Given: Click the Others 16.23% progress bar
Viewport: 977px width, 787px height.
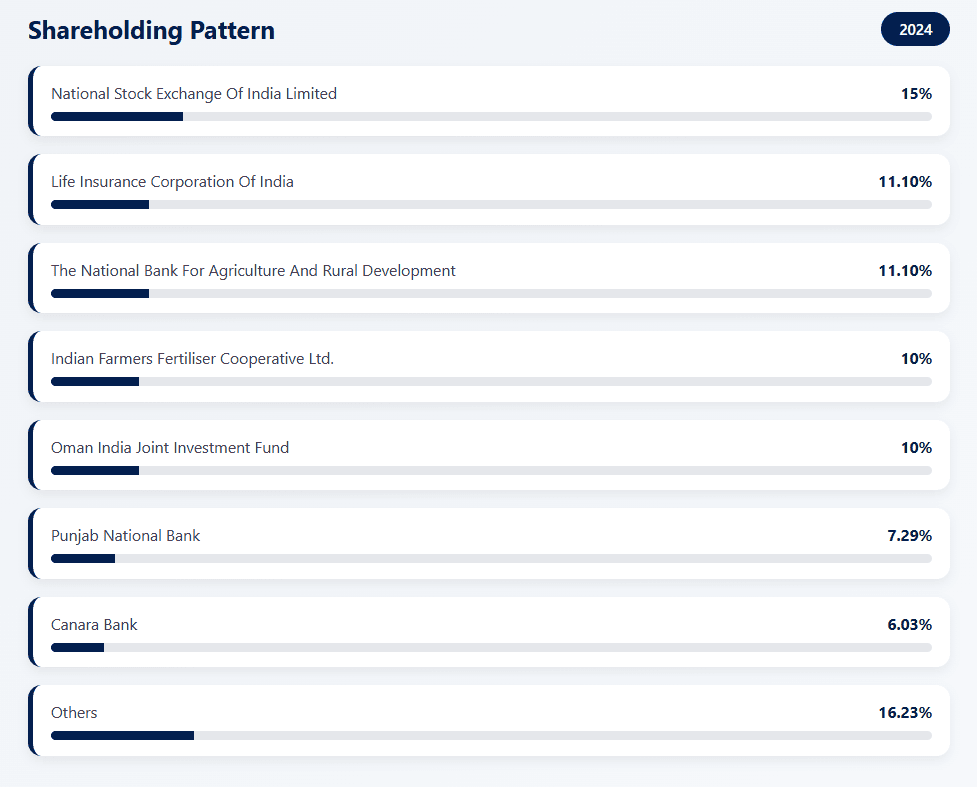Looking at the screenshot, I should pyautogui.click(x=490, y=736).
